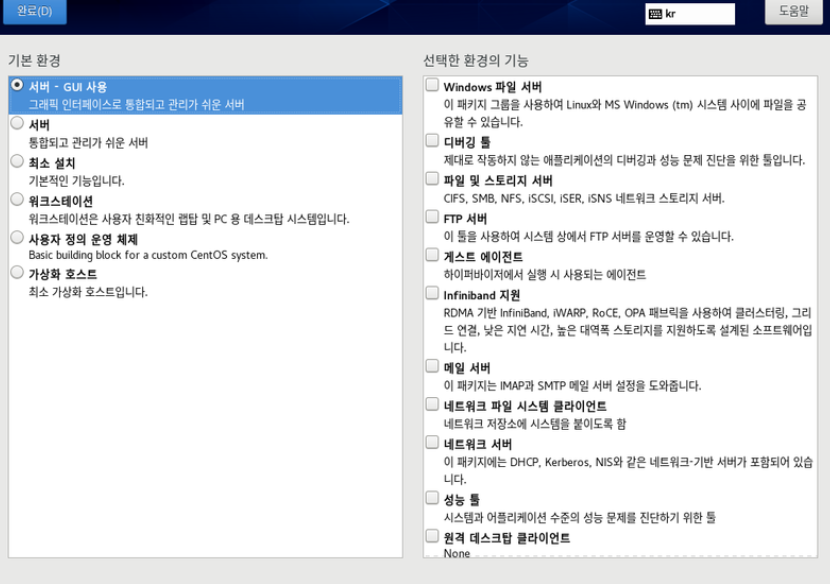Viewport: 830px width, 584px height.
Task: Select the 가상화 호스트 radio button
Action: tap(17, 272)
